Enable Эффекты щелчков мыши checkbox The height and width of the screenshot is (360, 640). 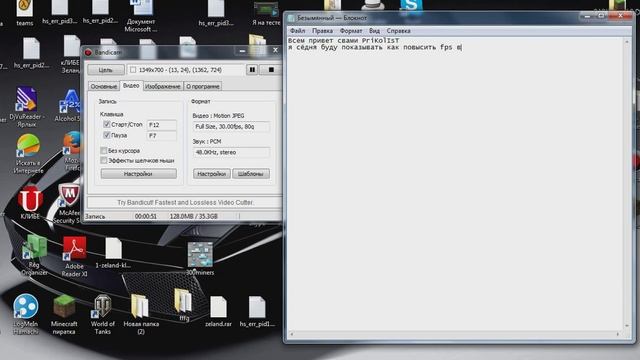[x=104, y=160]
